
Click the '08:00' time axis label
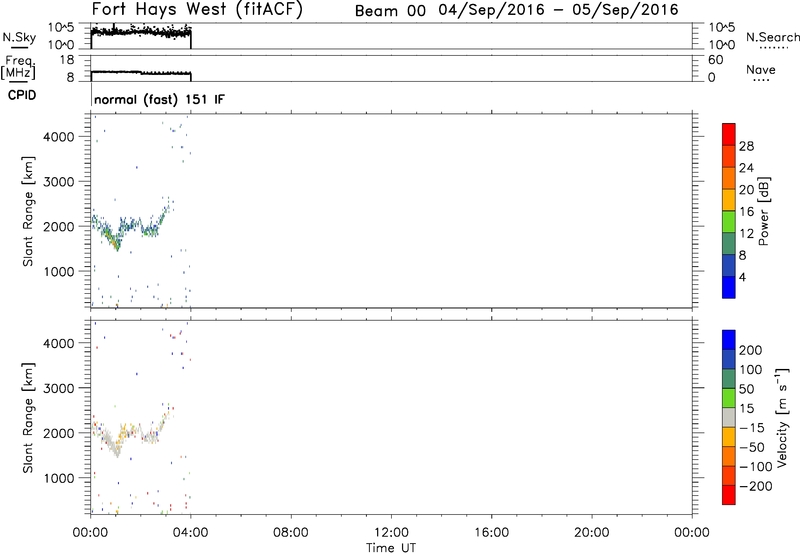(291, 533)
